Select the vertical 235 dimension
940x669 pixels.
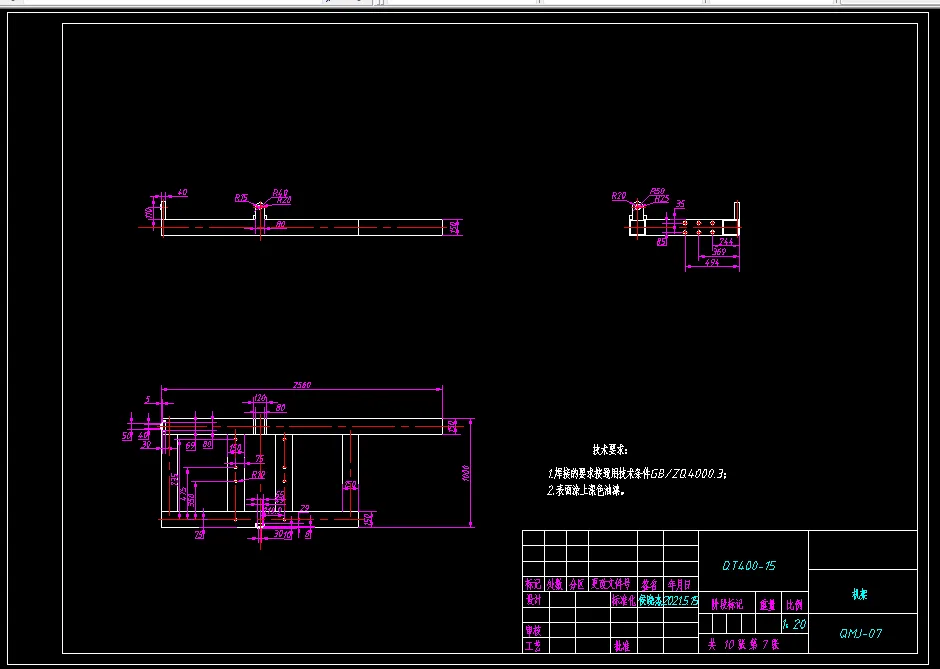tap(174, 480)
